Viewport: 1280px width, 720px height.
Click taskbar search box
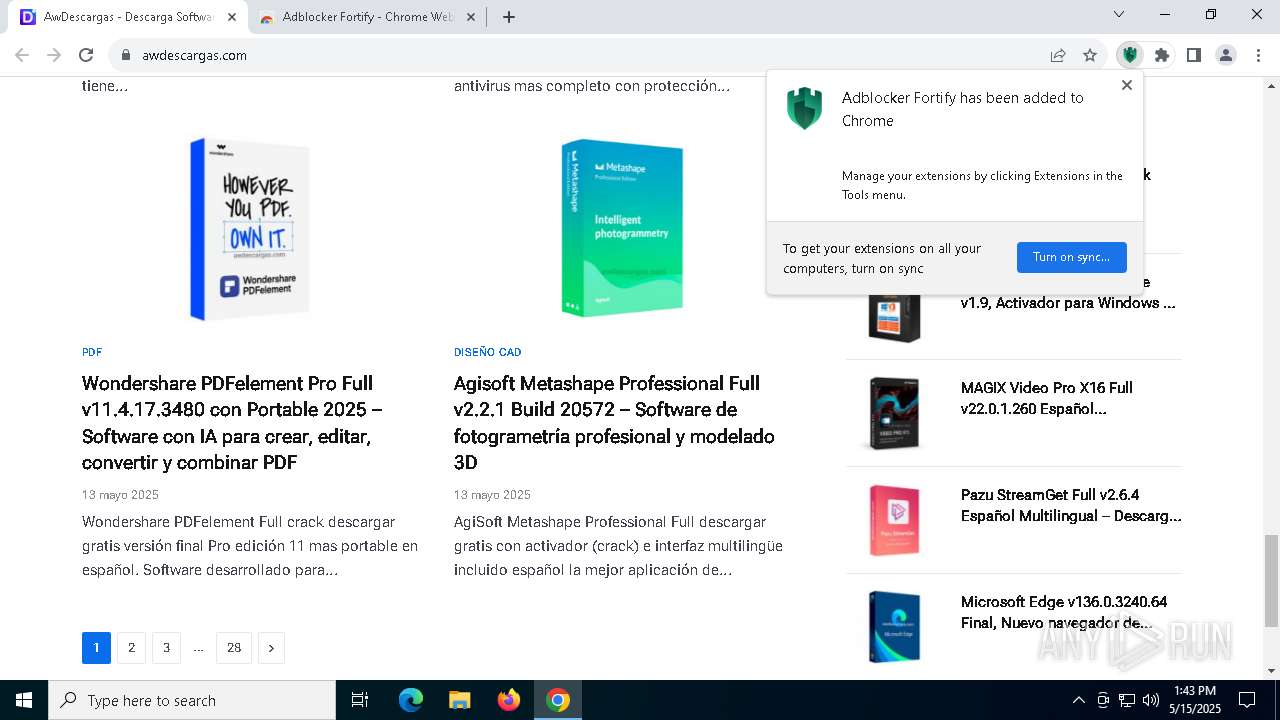click(192, 700)
